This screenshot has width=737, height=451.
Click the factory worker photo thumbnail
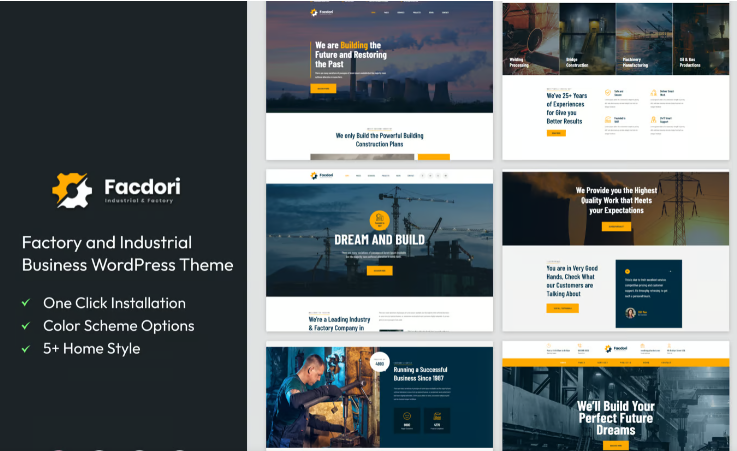pos(323,397)
